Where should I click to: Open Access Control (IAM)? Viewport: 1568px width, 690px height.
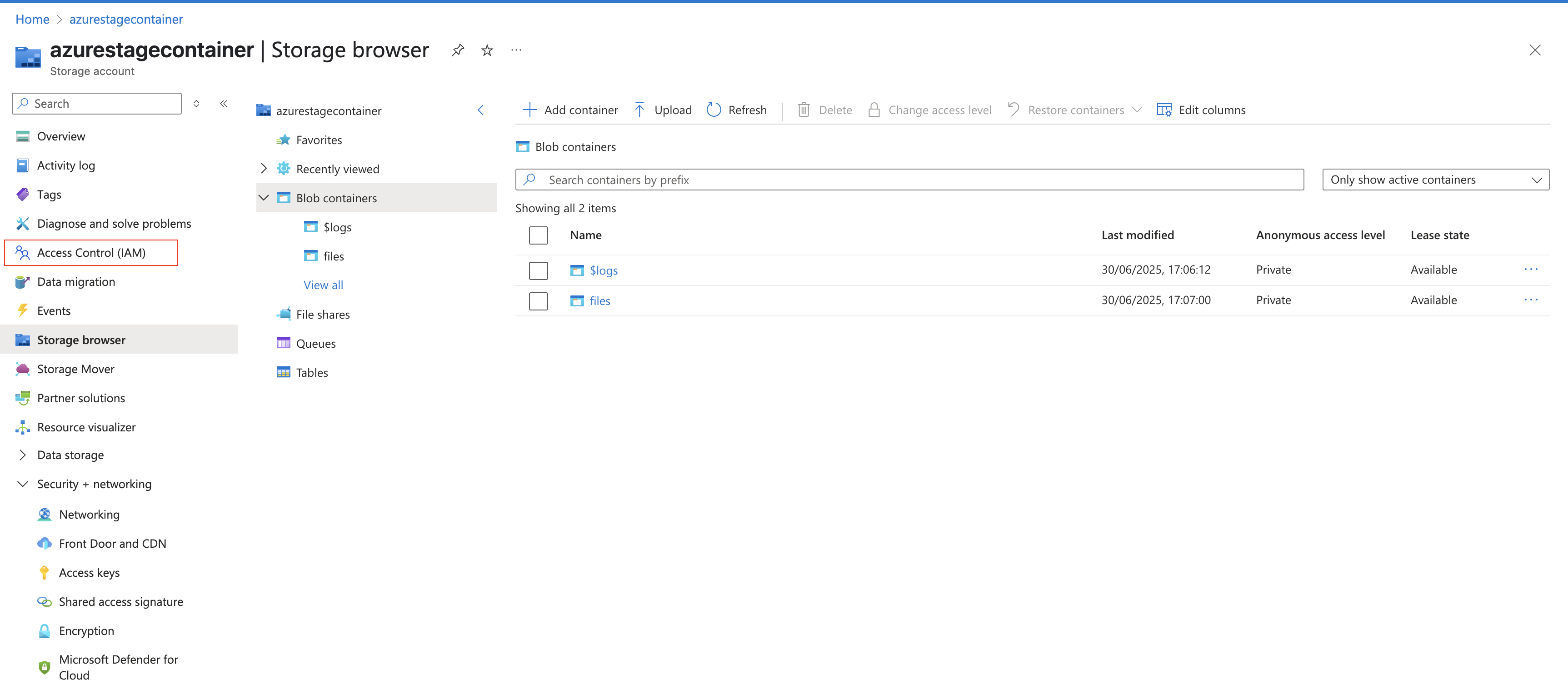pos(91,253)
